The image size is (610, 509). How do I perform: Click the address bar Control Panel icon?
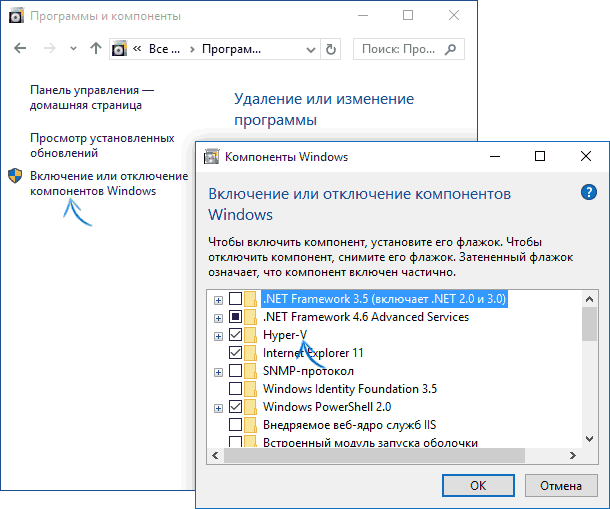119,49
